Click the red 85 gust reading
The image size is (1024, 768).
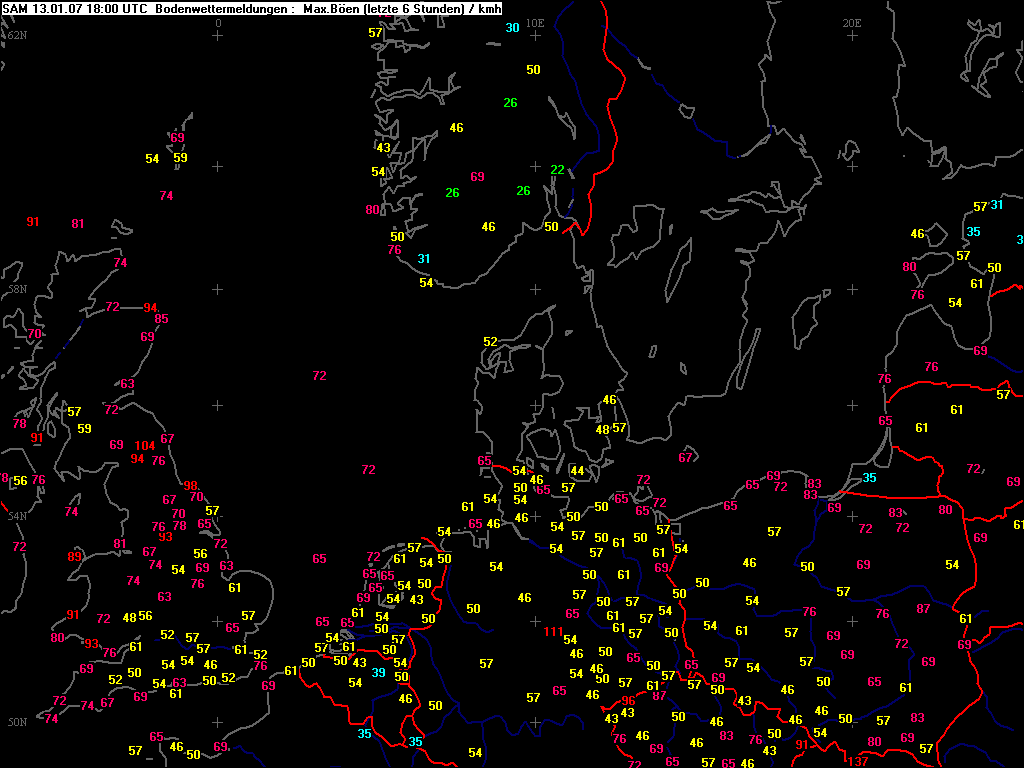coord(162,319)
